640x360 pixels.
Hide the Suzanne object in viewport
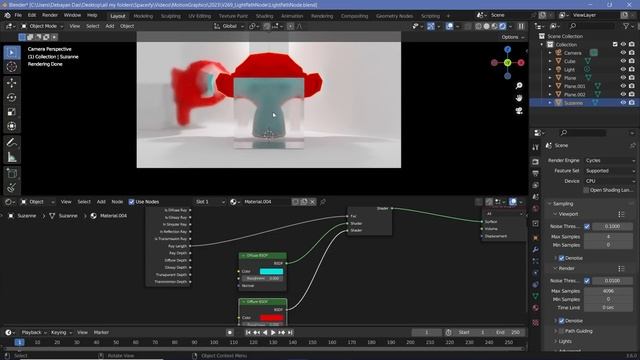coord(623,103)
